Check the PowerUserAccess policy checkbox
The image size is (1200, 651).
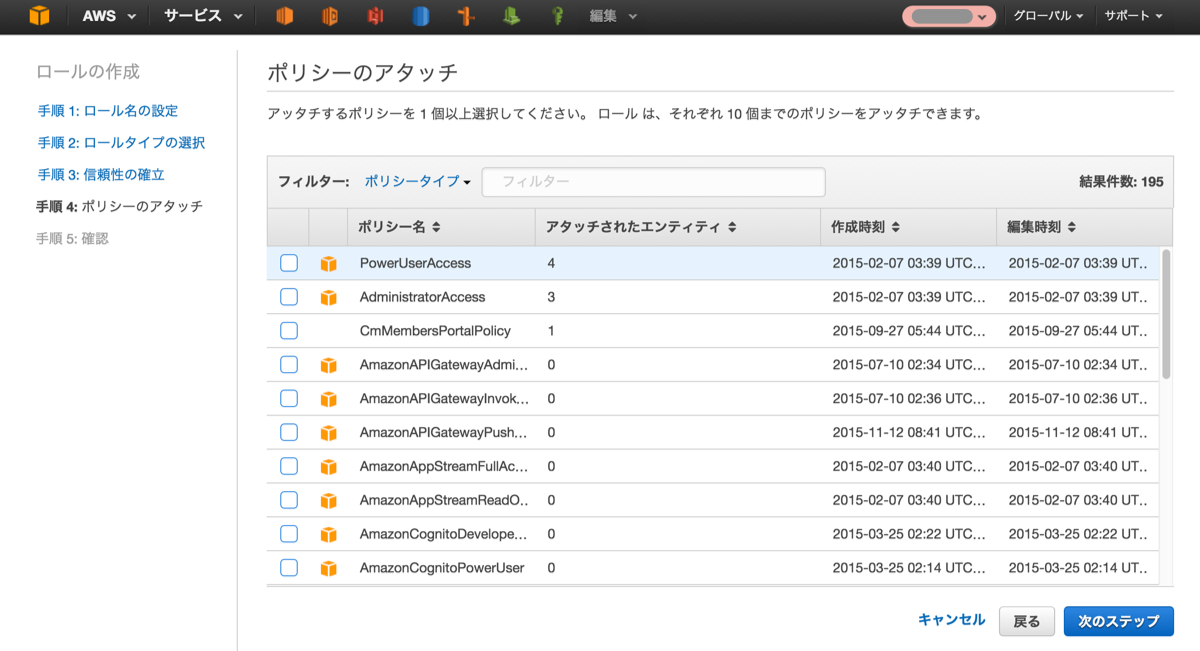pyautogui.click(x=289, y=263)
